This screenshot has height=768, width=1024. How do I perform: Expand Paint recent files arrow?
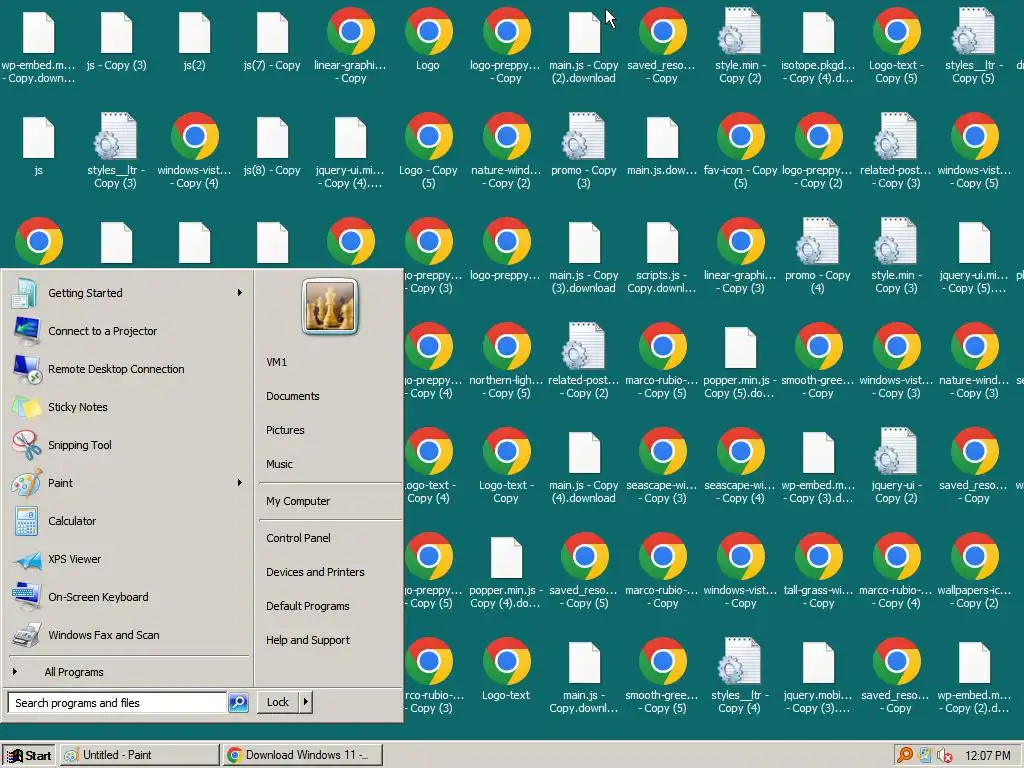(x=240, y=483)
